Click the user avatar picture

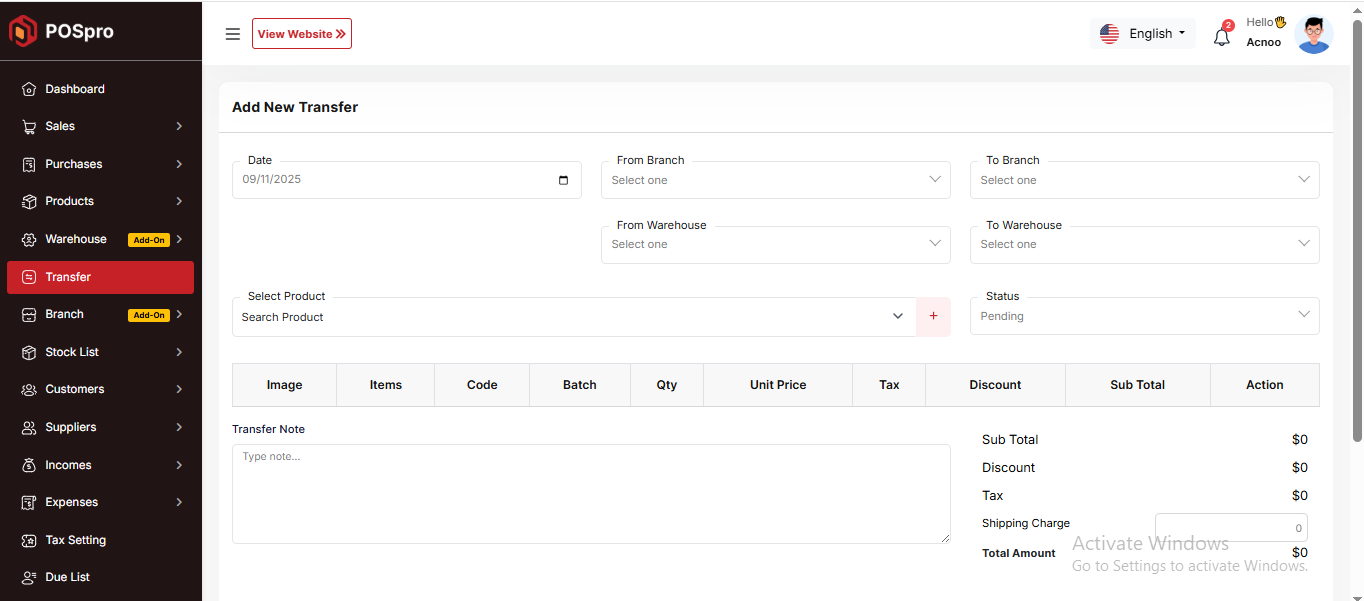1313,34
